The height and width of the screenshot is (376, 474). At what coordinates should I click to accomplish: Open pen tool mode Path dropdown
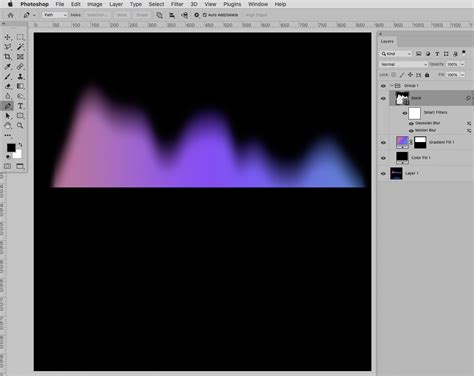[x=55, y=15]
